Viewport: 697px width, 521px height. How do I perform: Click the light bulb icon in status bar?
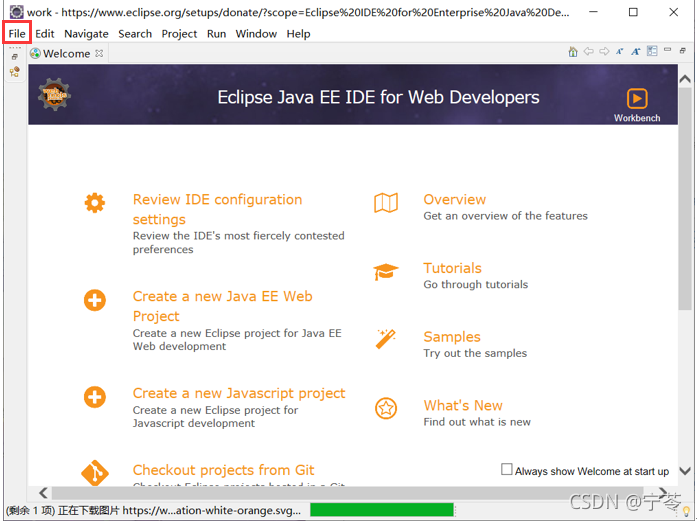click(686, 511)
